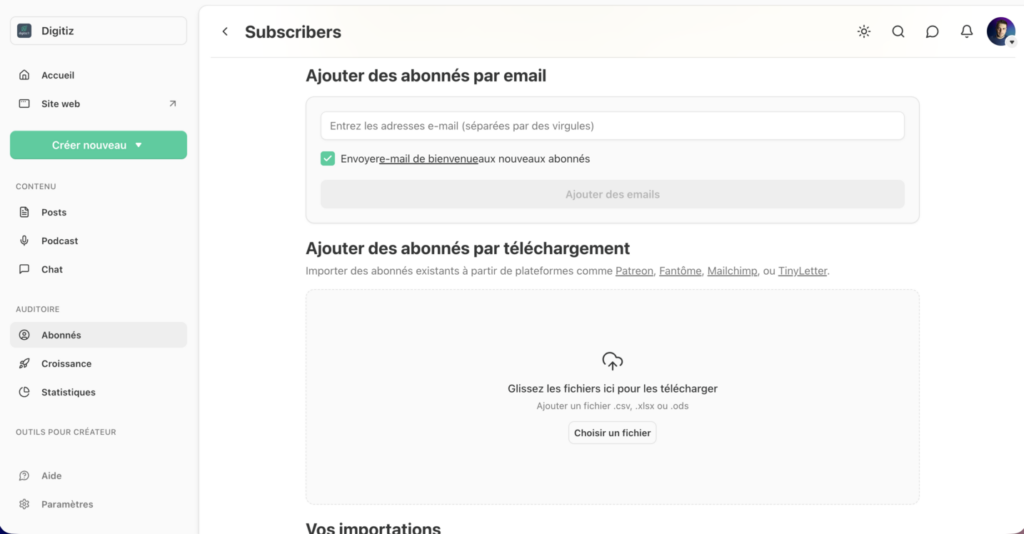Go to Podcast section

(99, 241)
